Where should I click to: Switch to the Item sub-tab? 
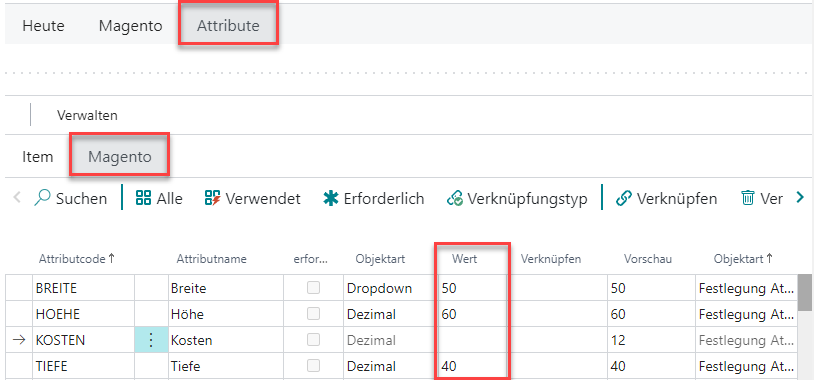pos(37,156)
